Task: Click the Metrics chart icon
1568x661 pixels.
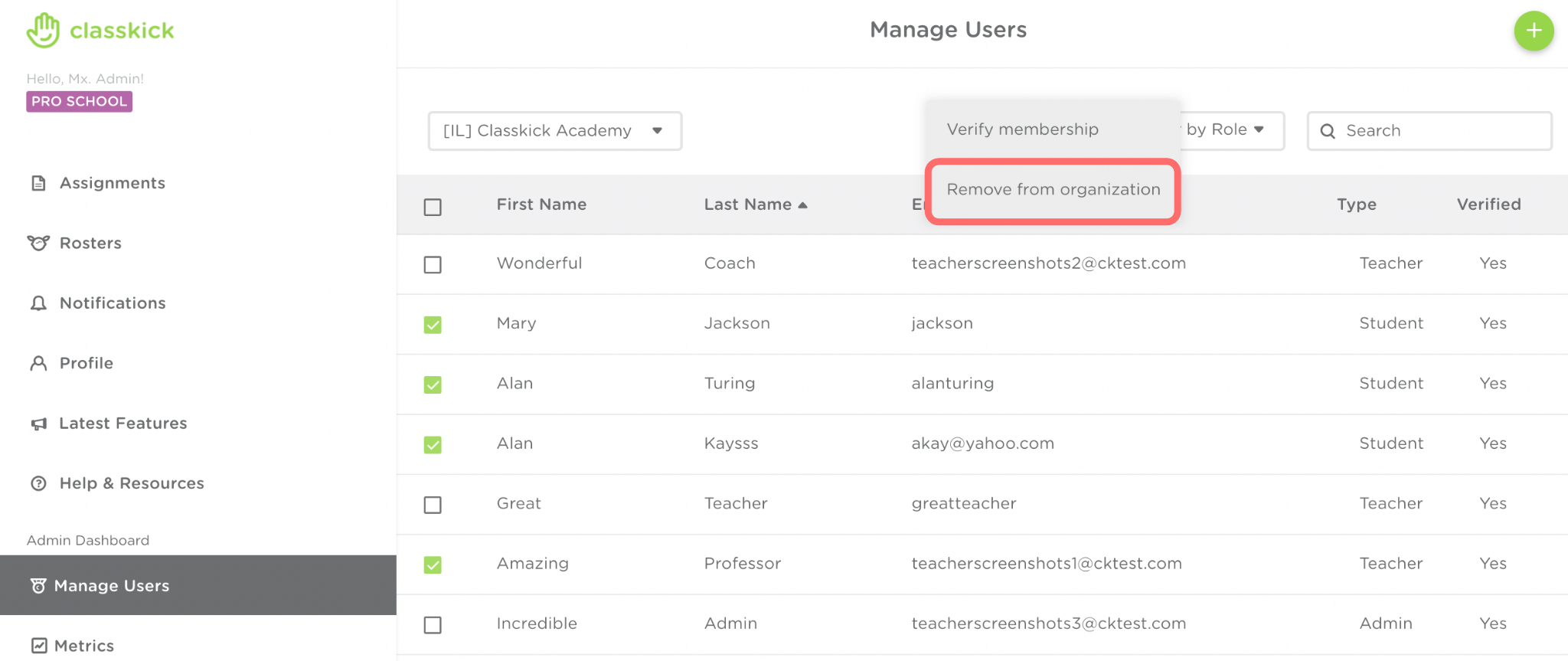Action: pyautogui.click(x=39, y=646)
